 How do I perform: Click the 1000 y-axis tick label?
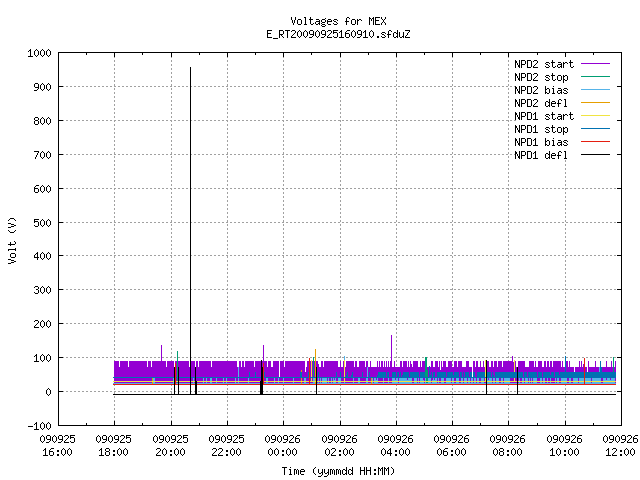pos(39,53)
